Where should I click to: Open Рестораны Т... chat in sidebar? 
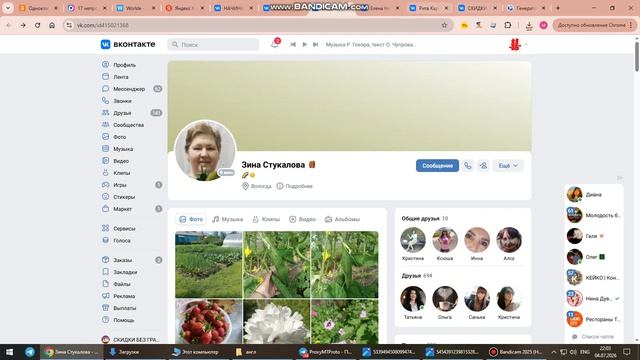(x=593, y=319)
